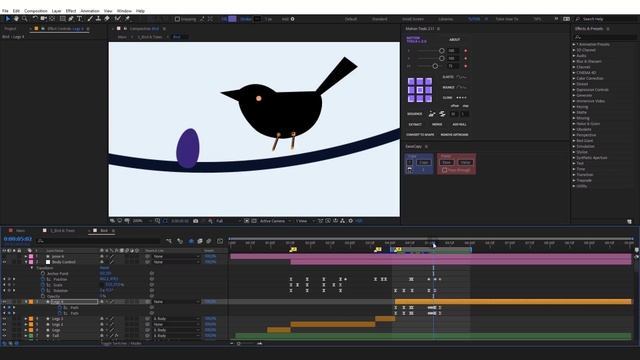The height and width of the screenshot is (360, 640).
Task: Click the Motion Tools Sequence layers icon
Action: (x=432, y=114)
